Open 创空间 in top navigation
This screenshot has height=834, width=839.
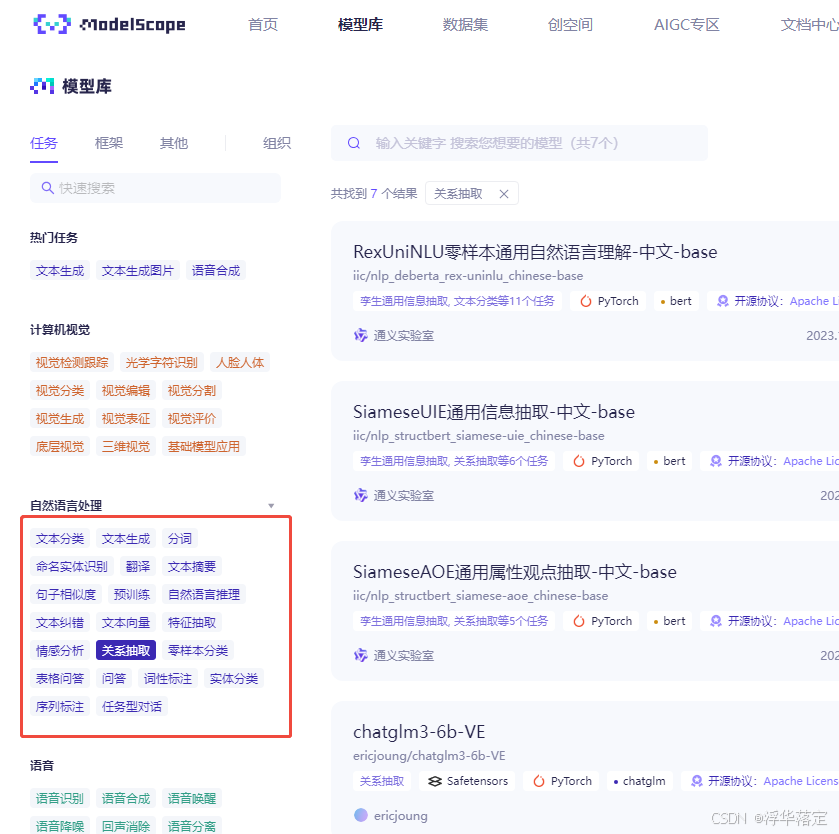click(x=570, y=25)
